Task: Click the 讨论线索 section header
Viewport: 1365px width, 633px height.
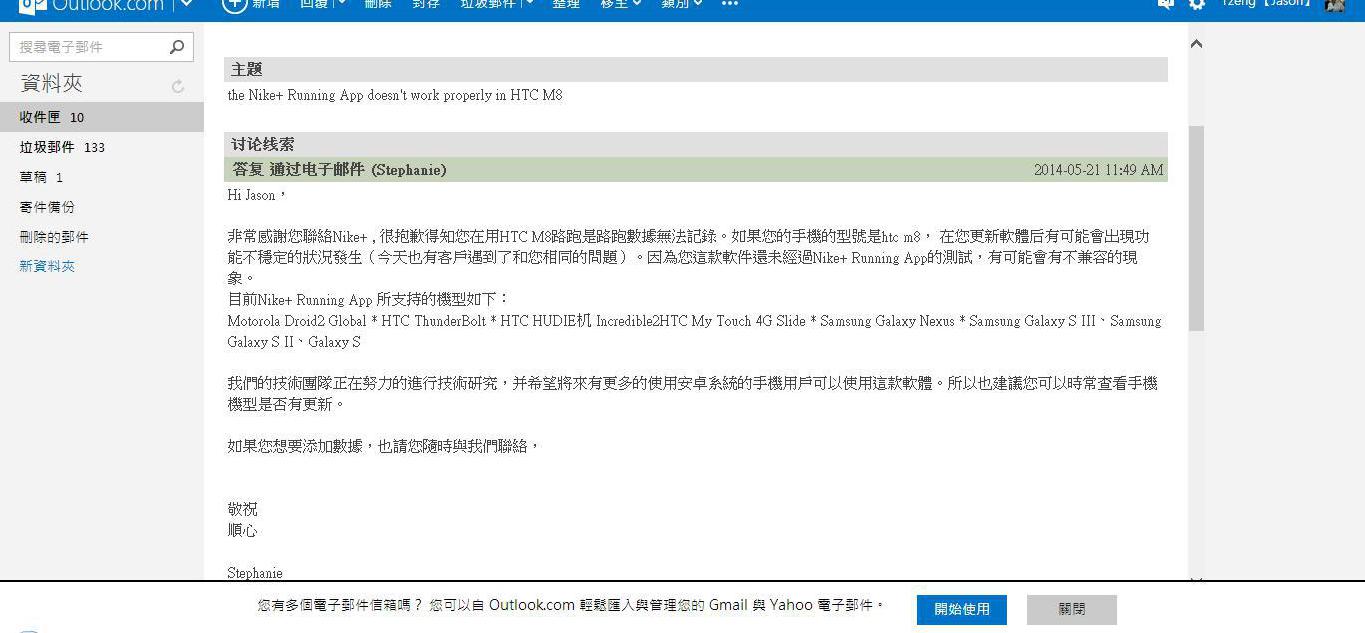Action: (x=696, y=144)
